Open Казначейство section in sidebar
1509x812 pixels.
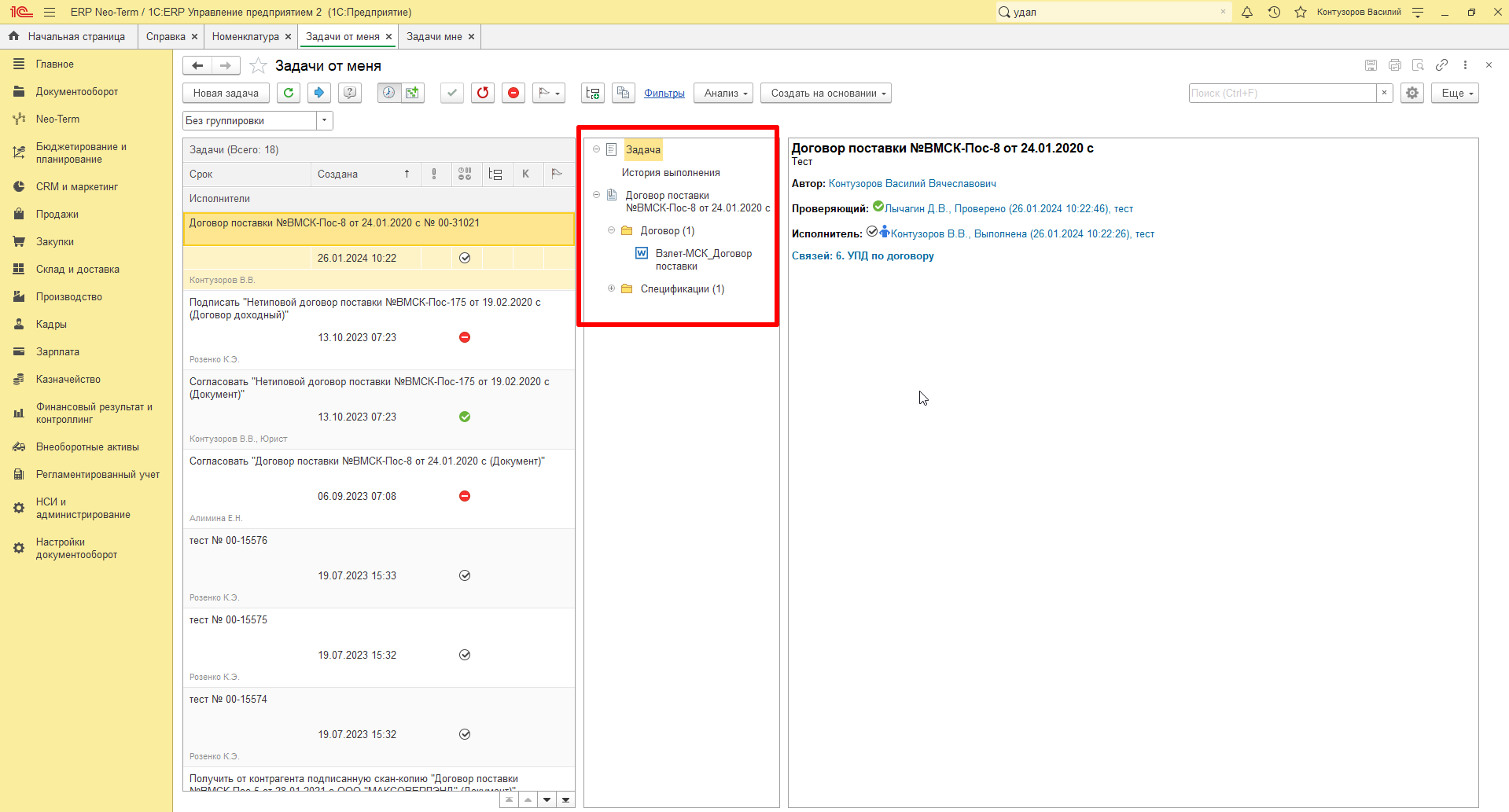pyautogui.click(x=68, y=380)
